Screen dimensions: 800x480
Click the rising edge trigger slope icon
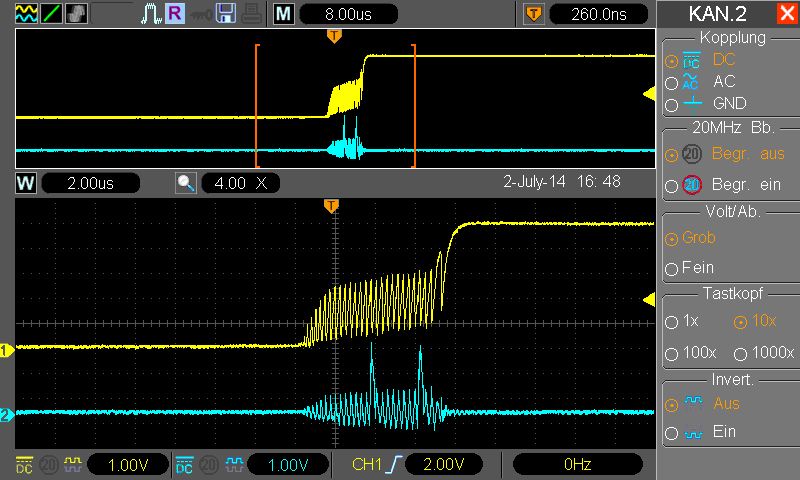pos(394,464)
